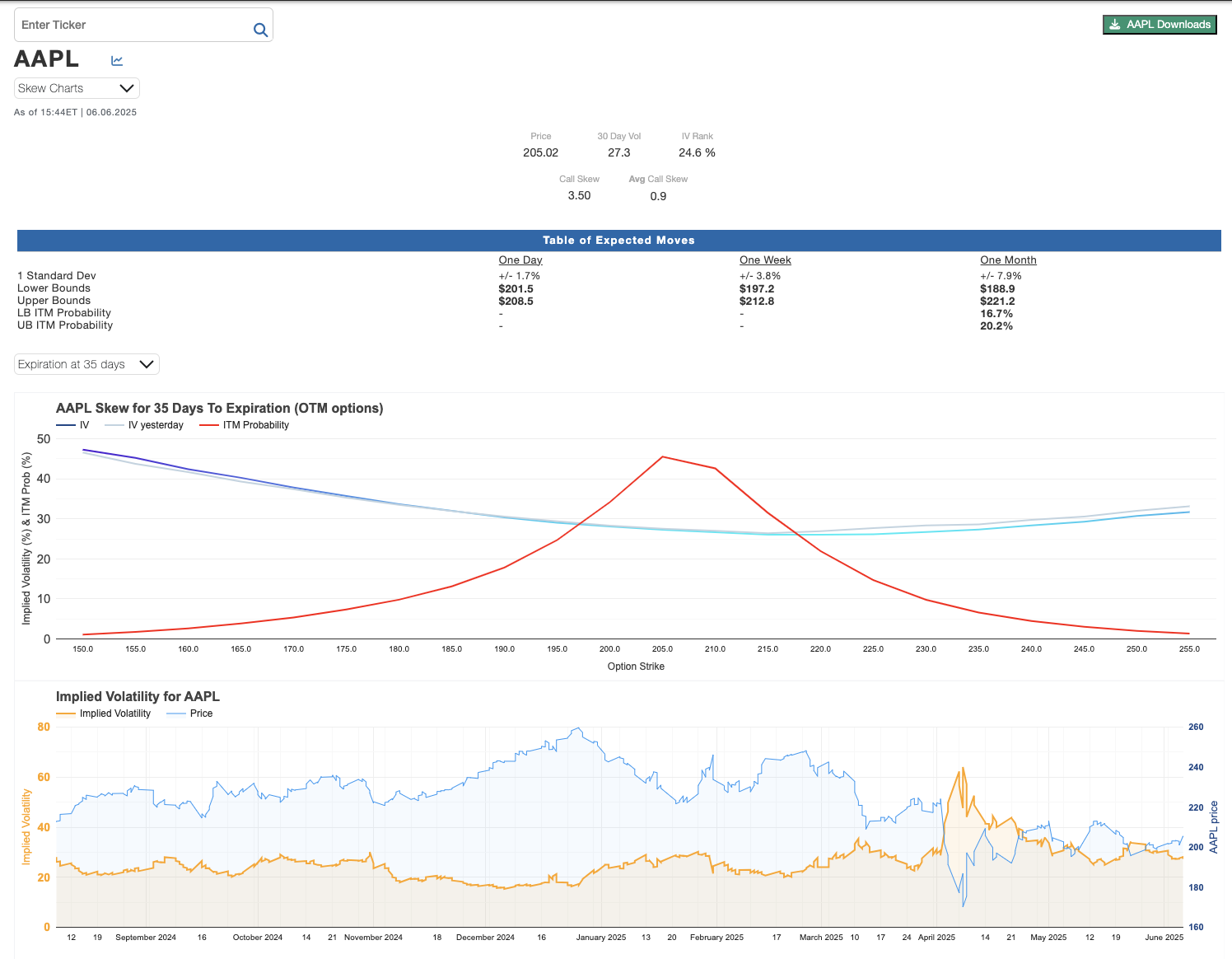The height and width of the screenshot is (959, 1232).
Task: Click the search magnifier icon
Action: pyautogui.click(x=260, y=30)
